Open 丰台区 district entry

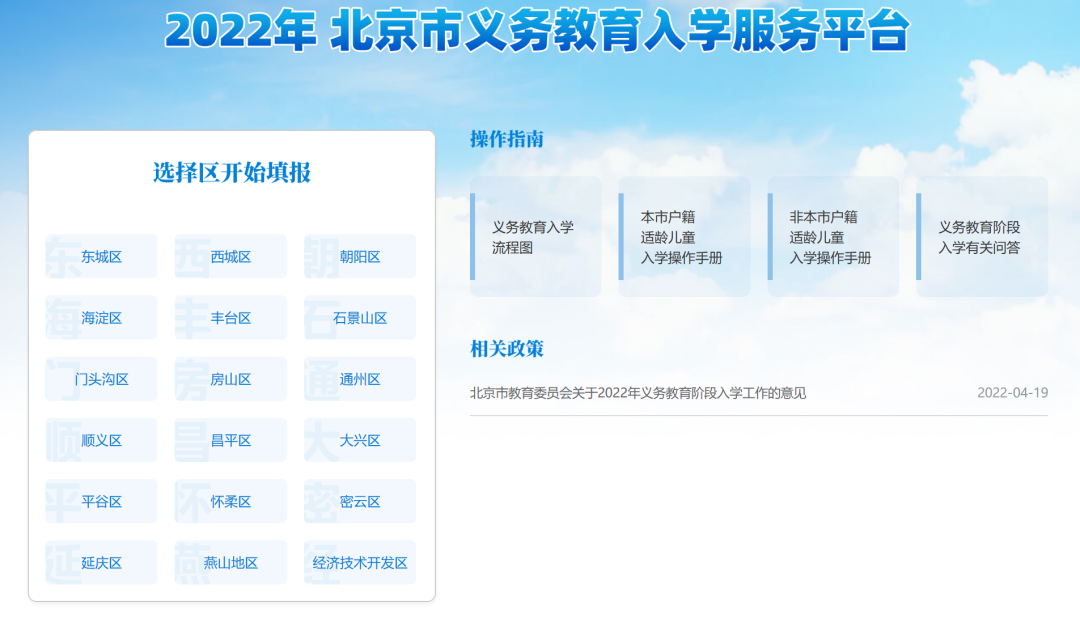click(231, 318)
